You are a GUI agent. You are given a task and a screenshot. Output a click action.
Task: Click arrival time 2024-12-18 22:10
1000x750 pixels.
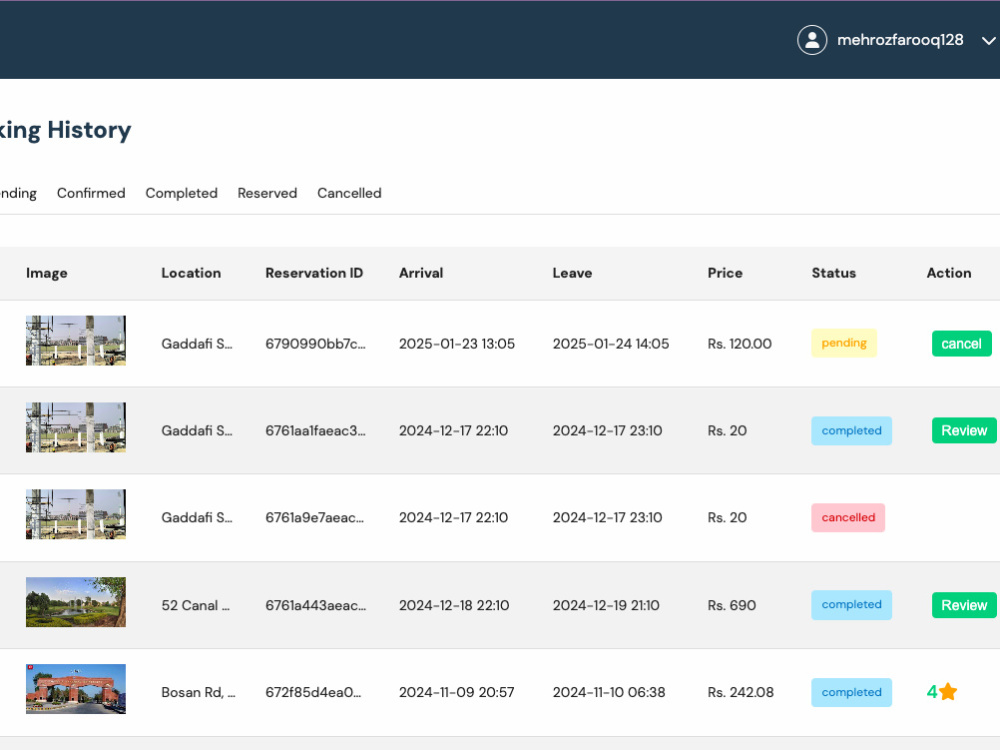coord(454,605)
